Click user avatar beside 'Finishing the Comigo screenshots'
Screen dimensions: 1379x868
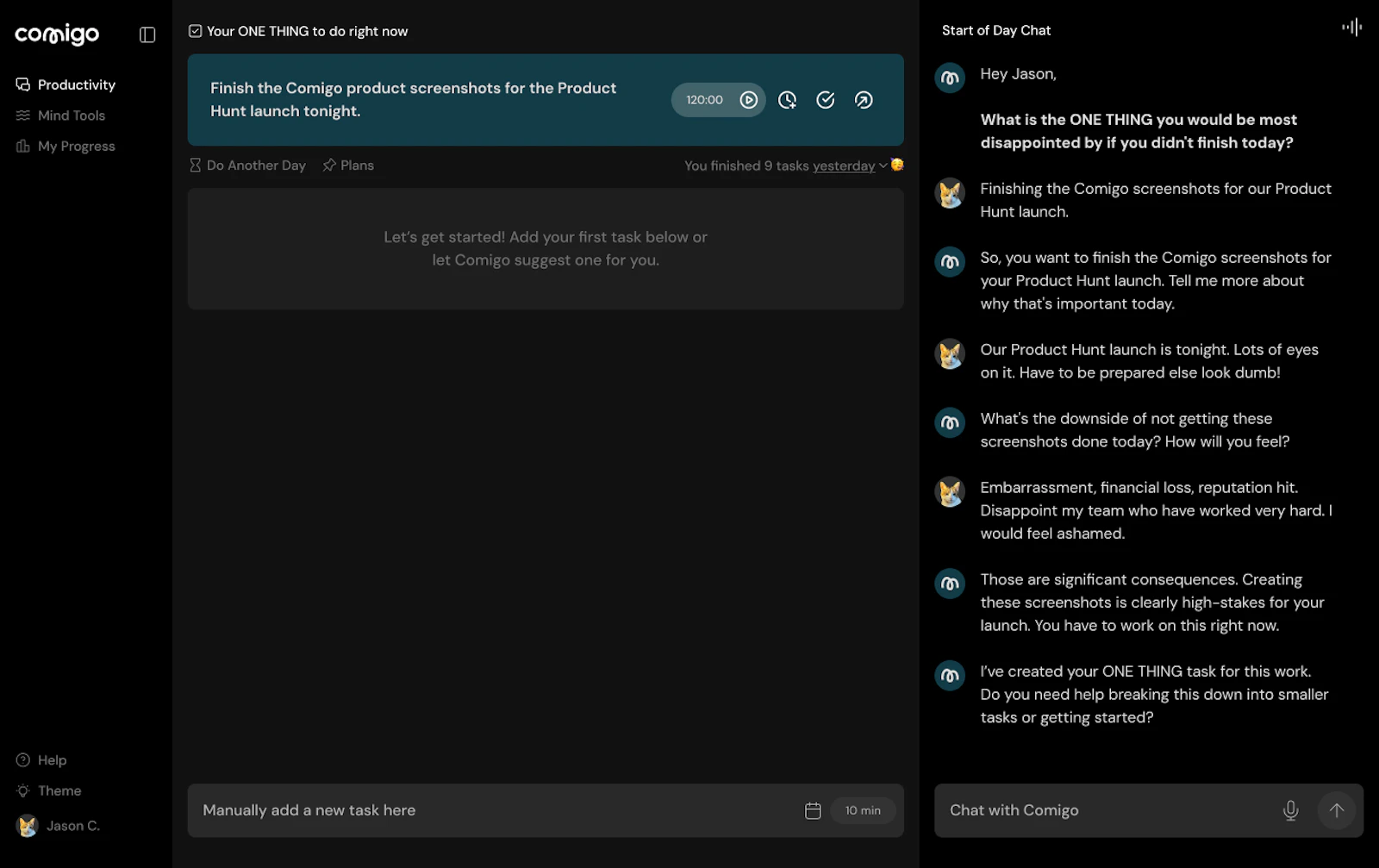click(x=950, y=193)
